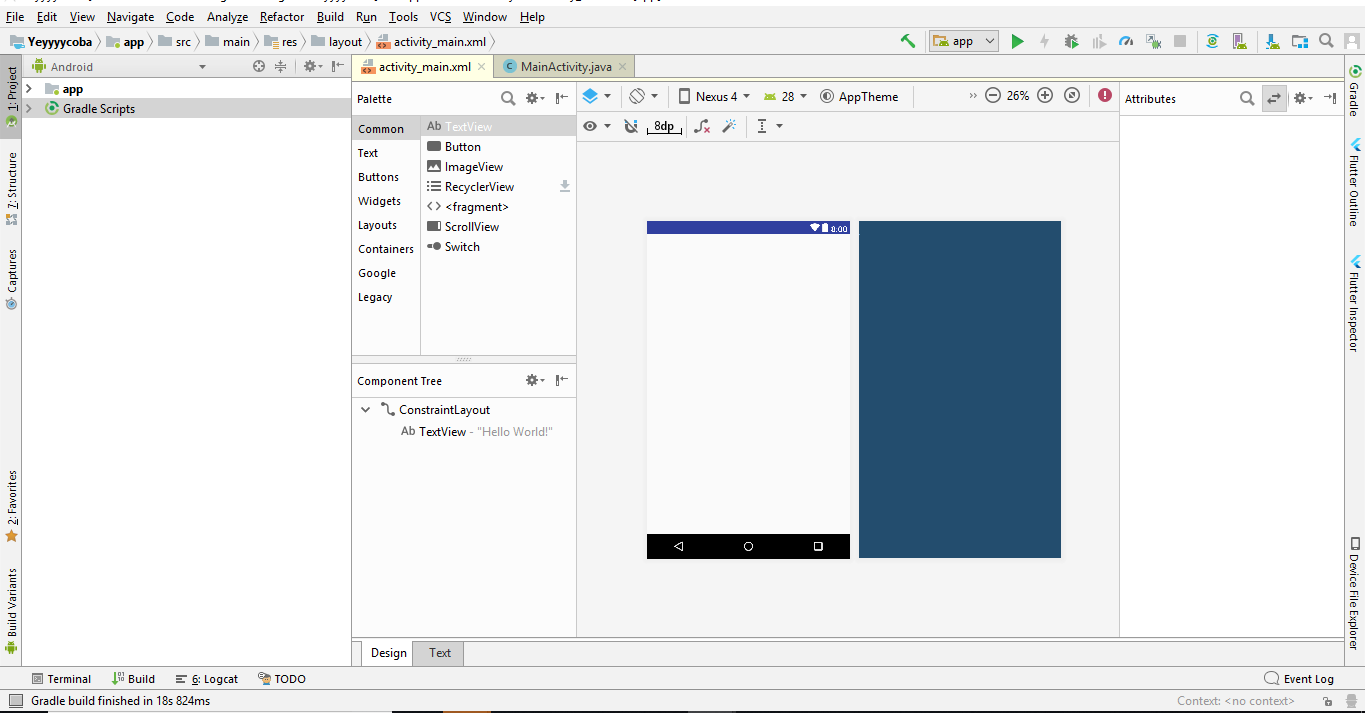The width and height of the screenshot is (1365, 713).
Task: Open the Event Log panel
Action: (x=1299, y=679)
